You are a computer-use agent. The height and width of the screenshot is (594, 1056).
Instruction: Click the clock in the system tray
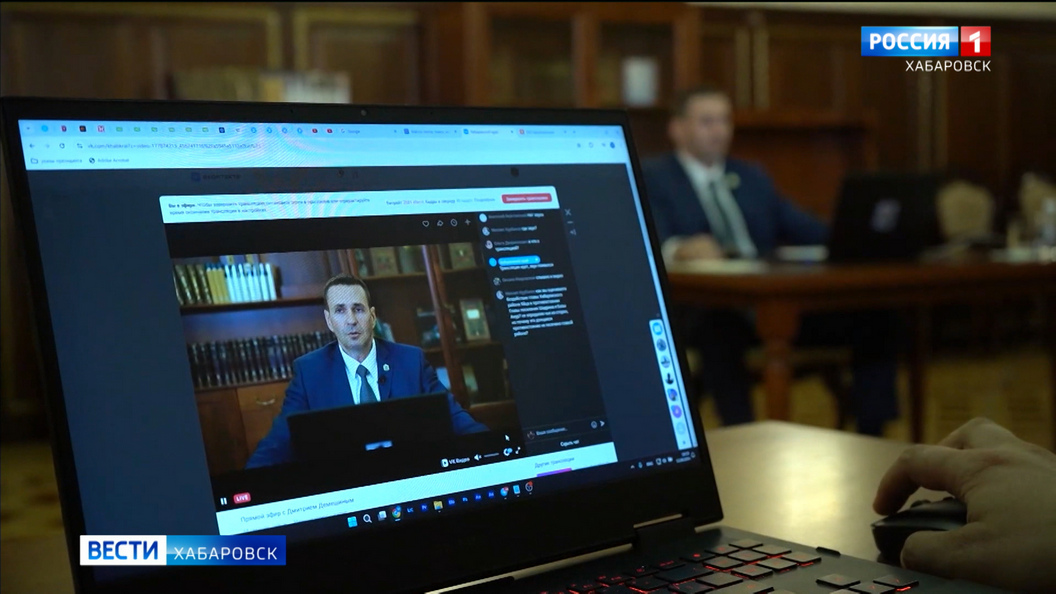click(686, 456)
